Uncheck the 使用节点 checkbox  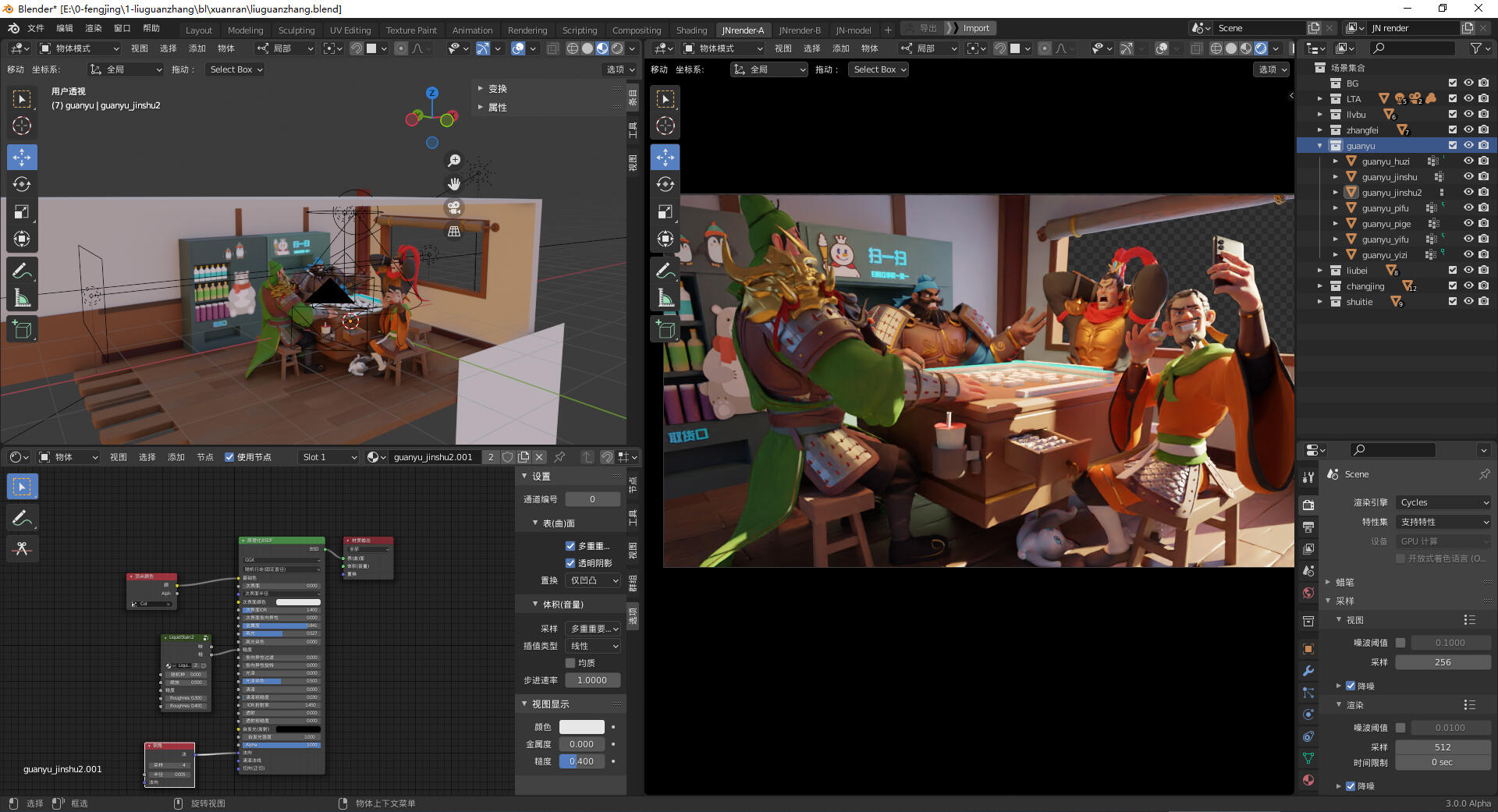pyautogui.click(x=229, y=457)
